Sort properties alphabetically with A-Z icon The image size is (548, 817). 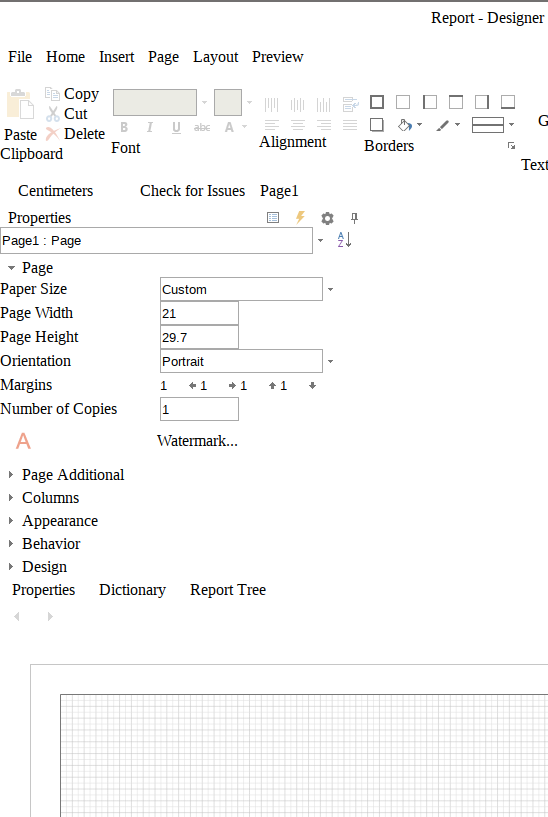(x=344, y=240)
